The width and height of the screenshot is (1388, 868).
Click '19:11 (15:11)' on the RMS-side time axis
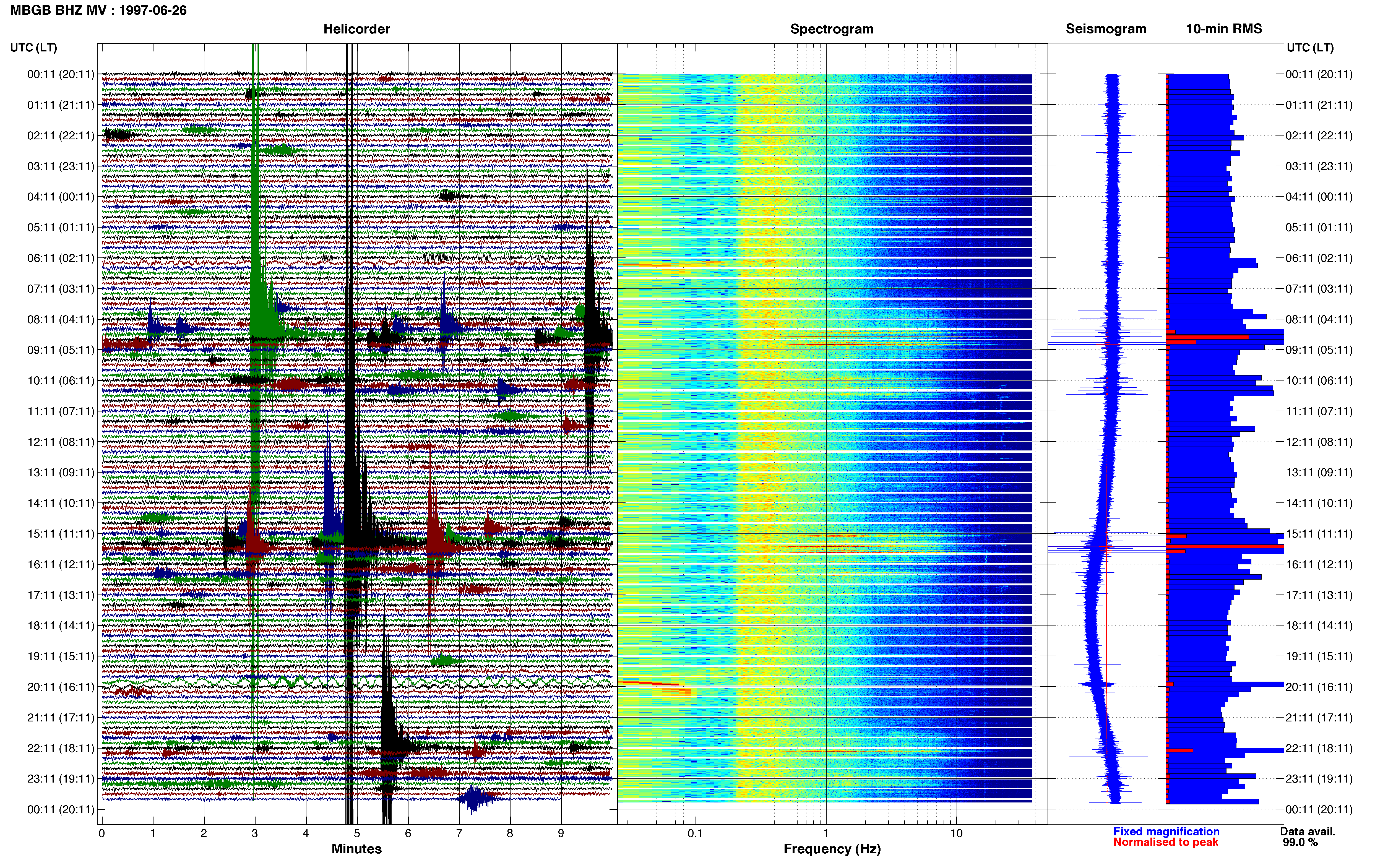point(1319,656)
